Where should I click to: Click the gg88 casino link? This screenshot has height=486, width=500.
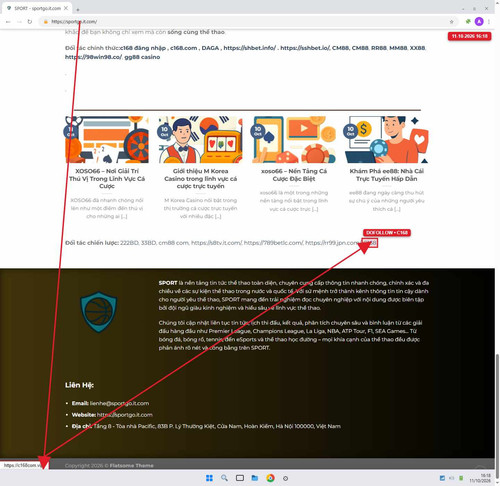[x=142, y=57]
